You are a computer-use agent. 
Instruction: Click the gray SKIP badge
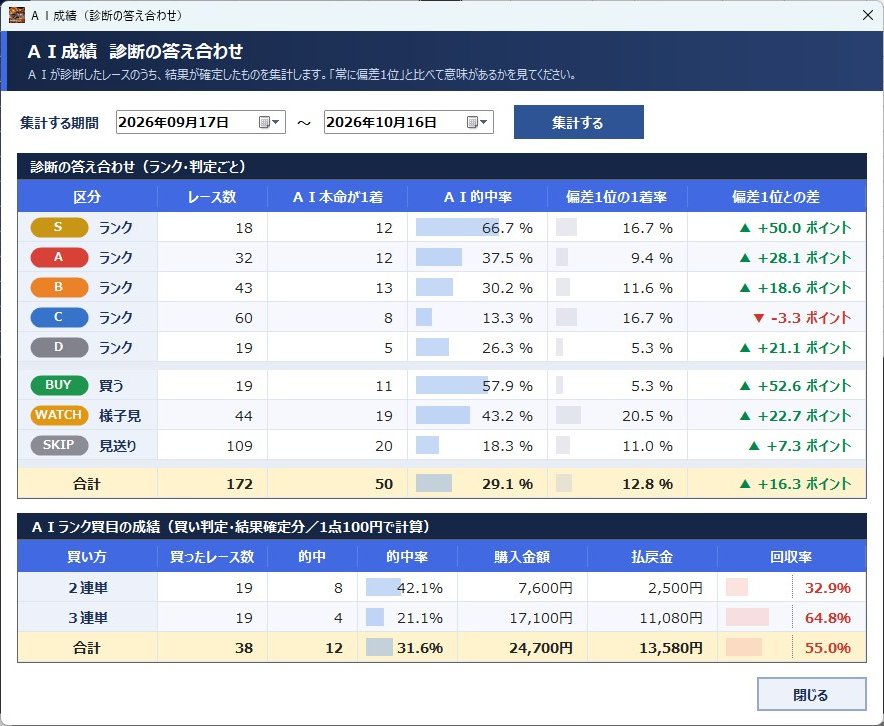(x=59, y=445)
